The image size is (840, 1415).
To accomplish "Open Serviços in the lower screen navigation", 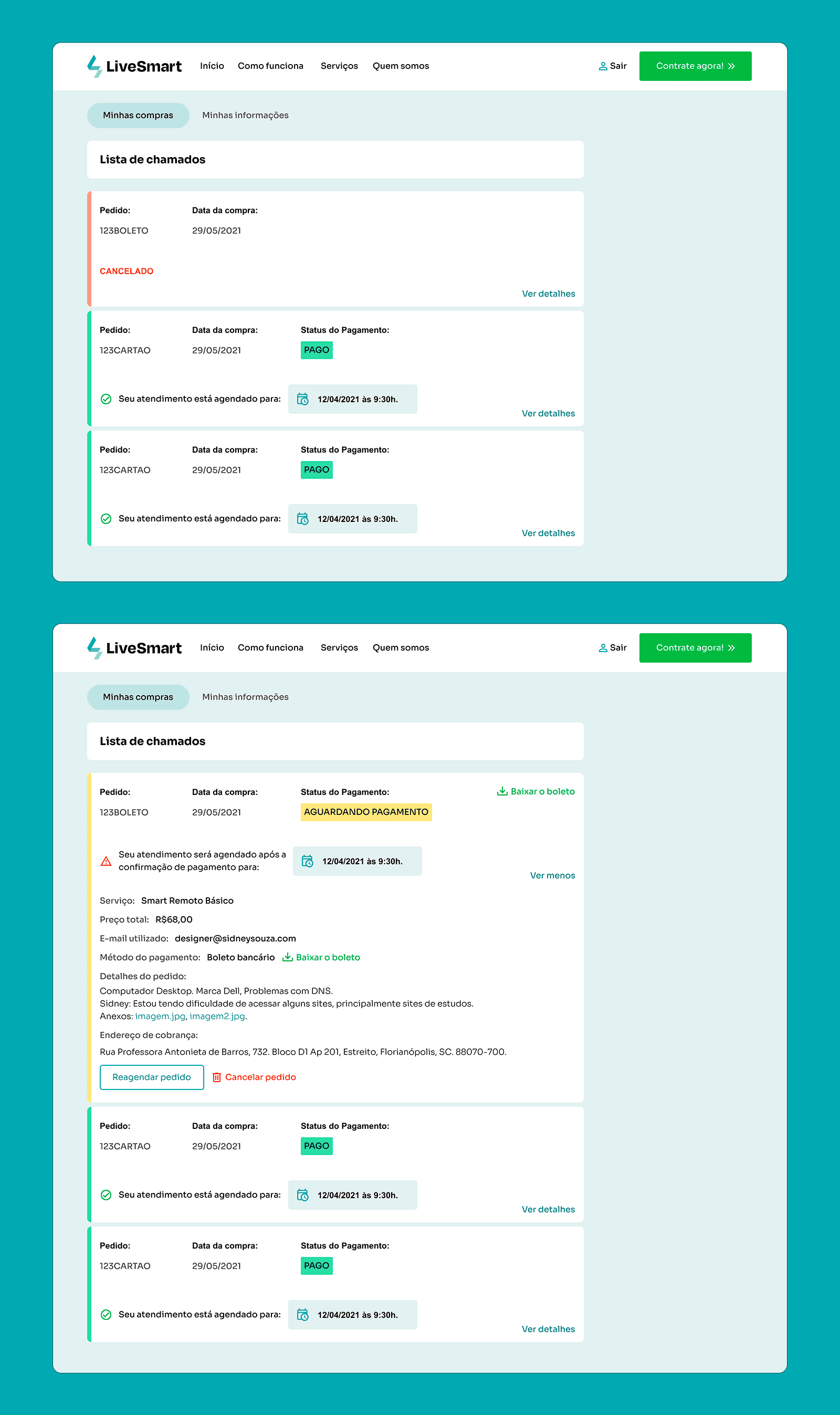I will click(x=340, y=647).
